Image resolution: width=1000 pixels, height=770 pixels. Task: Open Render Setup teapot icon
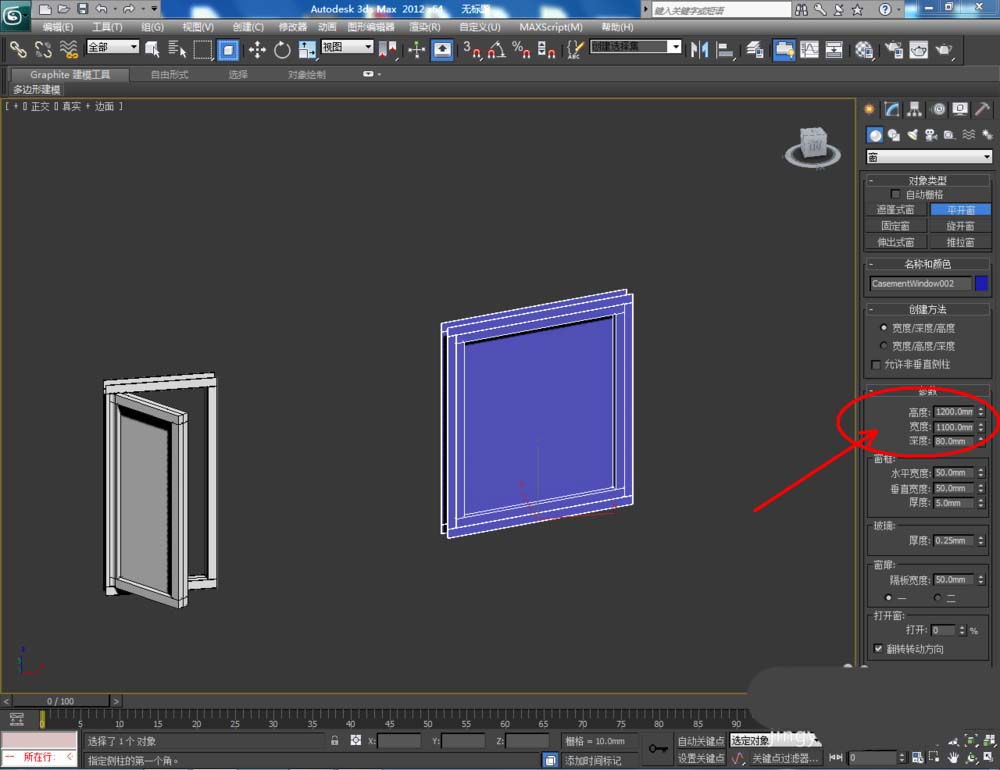pos(894,49)
